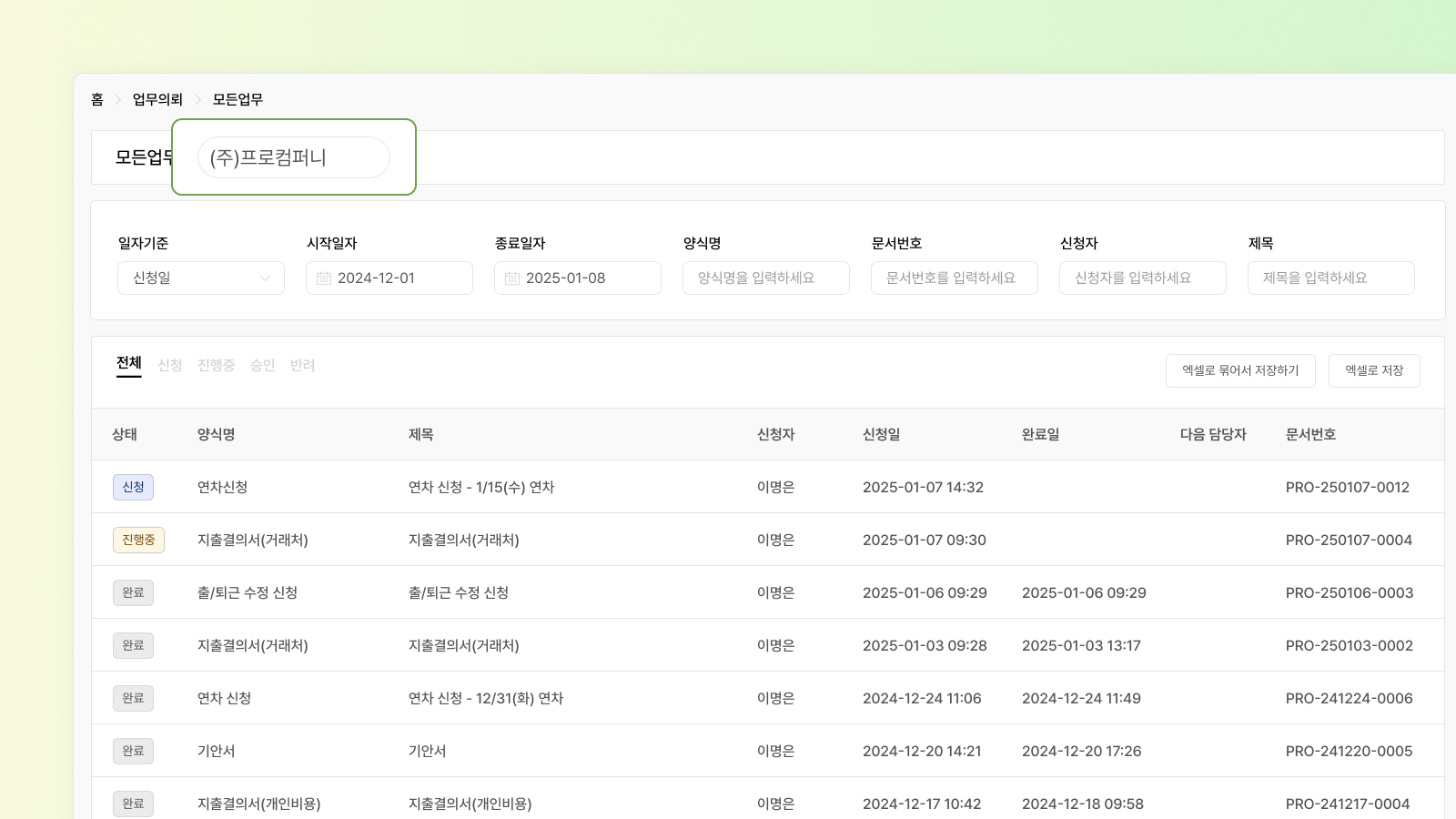Image resolution: width=1456 pixels, height=819 pixels.
Task: Sort by the 상태 column header
Action: (x=125, y=434)
